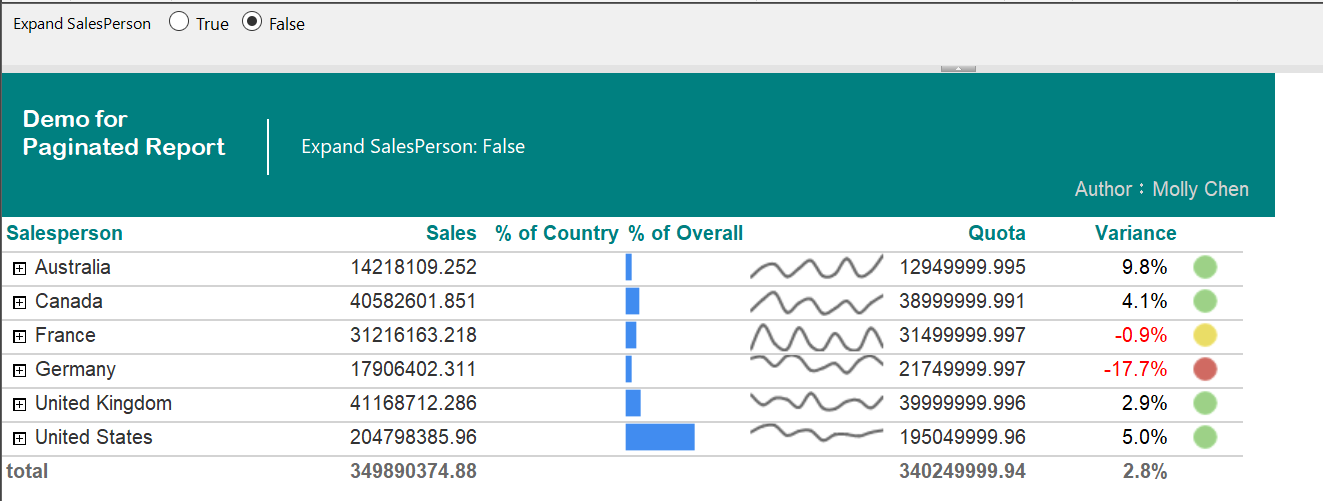Expand the Canada row

[x=19, y=302]
